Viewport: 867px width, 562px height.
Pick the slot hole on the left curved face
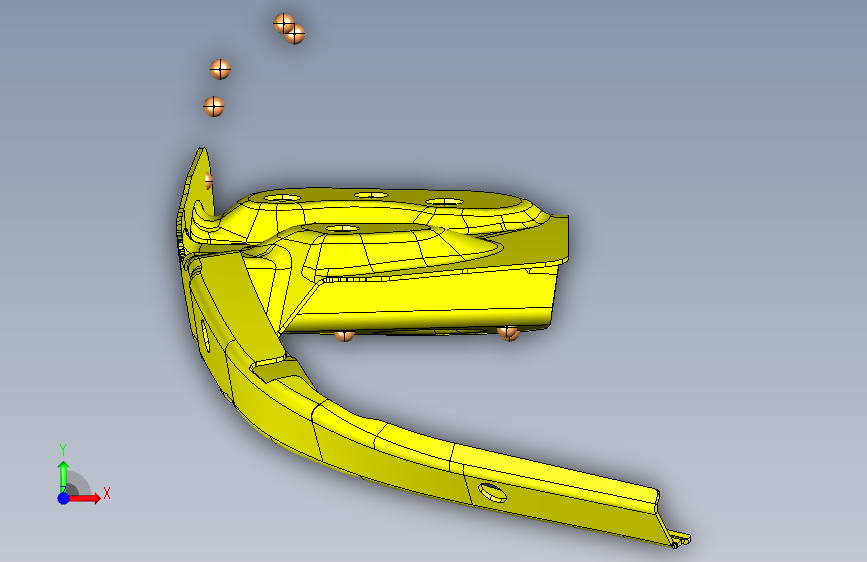pos(205,335)
